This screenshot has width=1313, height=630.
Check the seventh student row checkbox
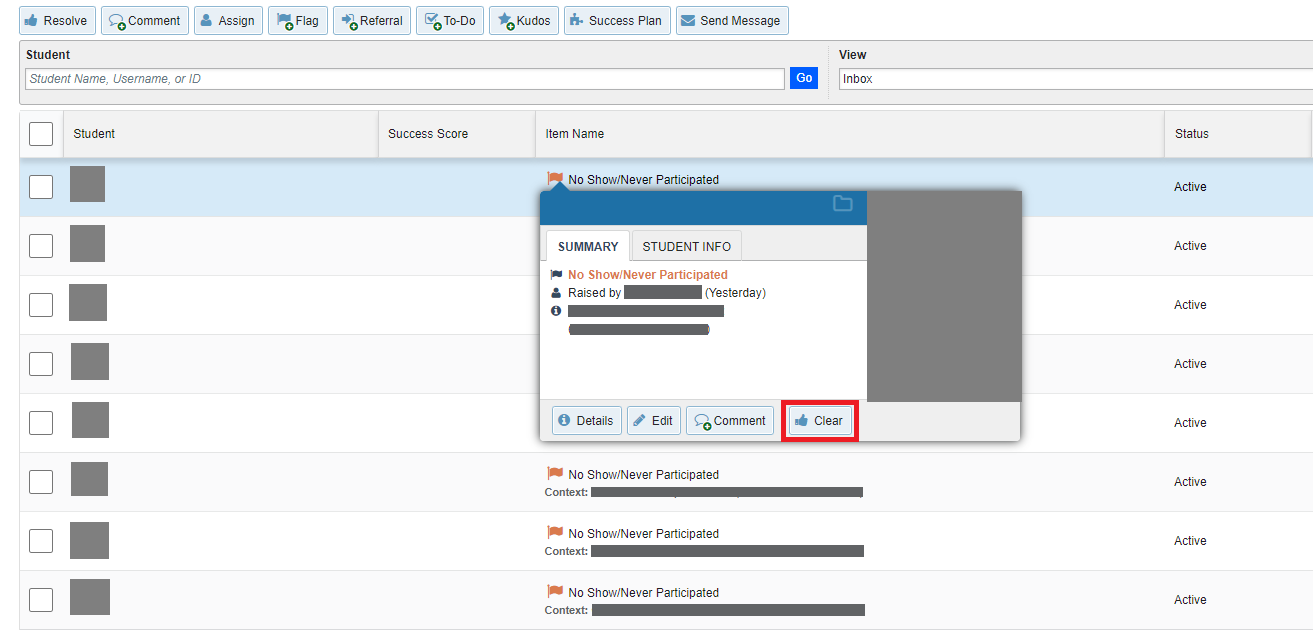41,541
